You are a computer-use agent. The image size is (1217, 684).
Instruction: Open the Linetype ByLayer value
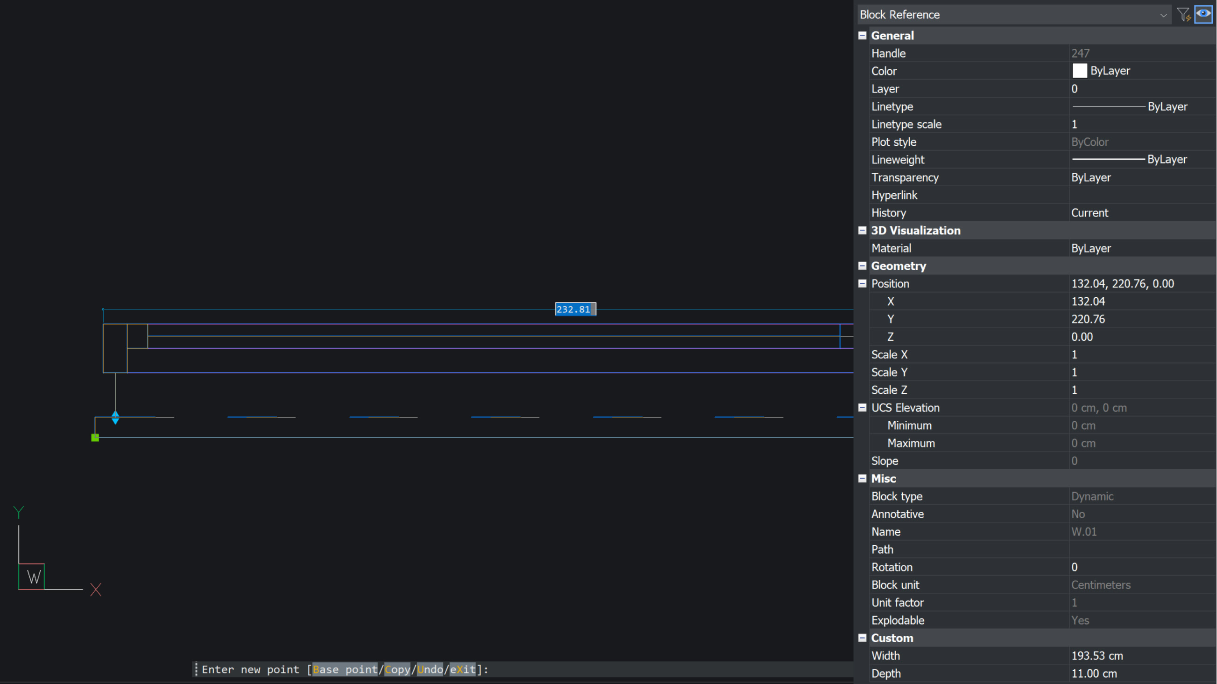(1142, 107)
